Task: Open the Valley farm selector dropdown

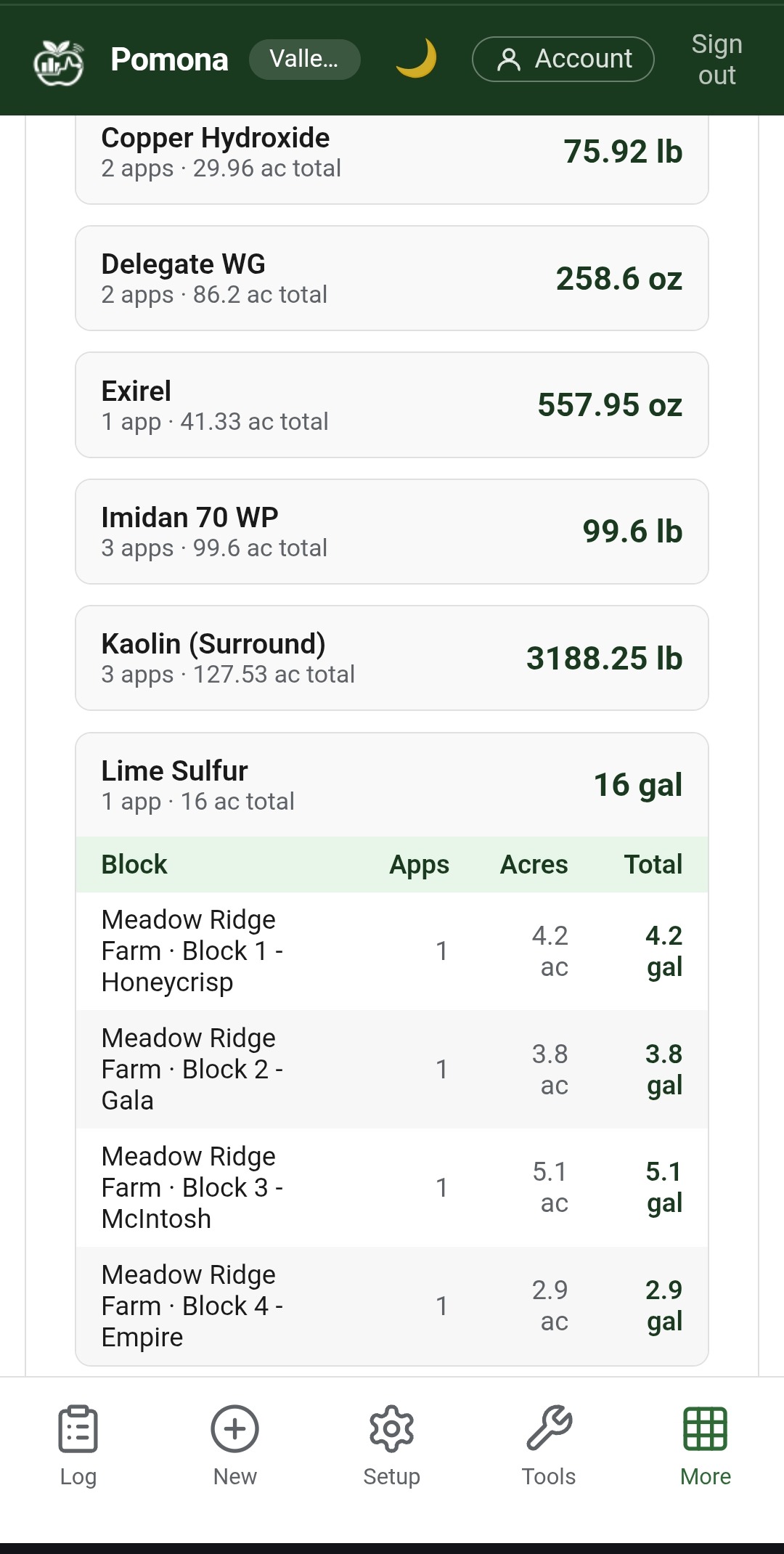Action: pos(304,59)
